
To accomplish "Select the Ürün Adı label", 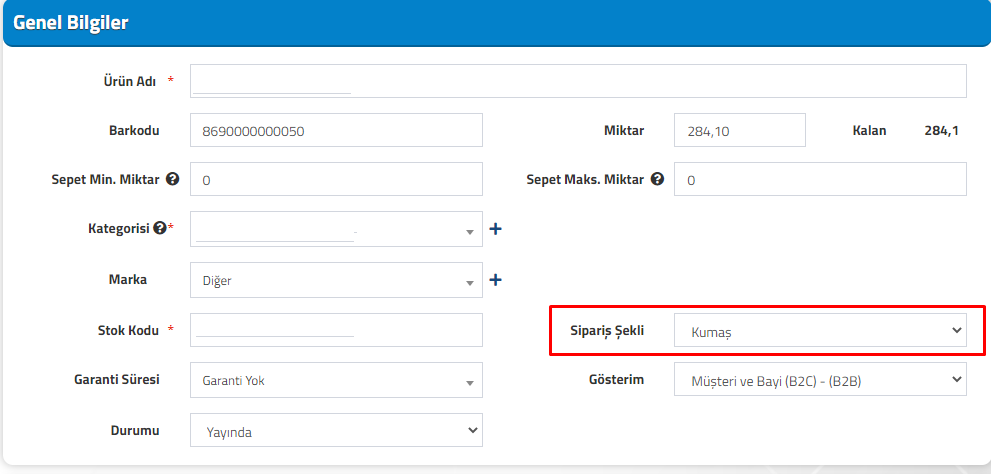I will (130, 82).
